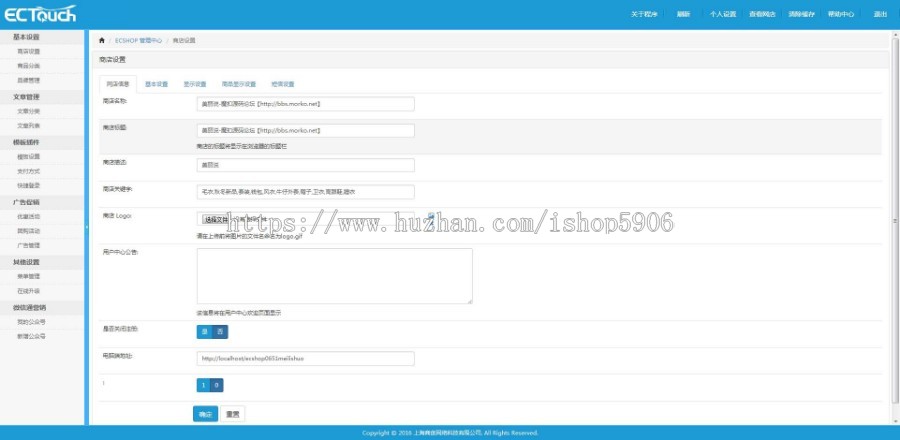This screenshot has width=900, height=440.
Task: Open 在线升级 in the sidebar
Action: click(x=29, y=291)
